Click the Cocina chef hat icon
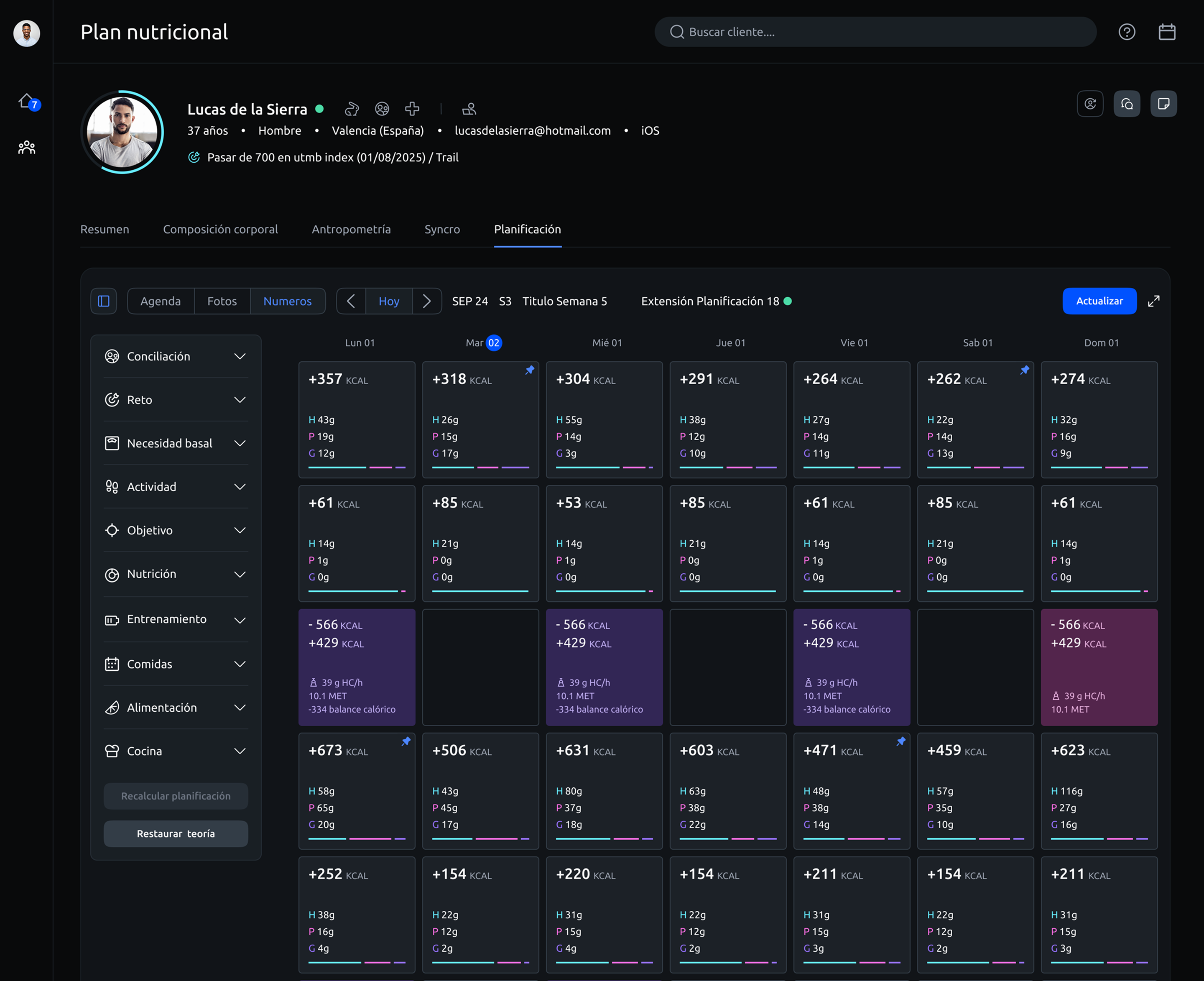 (x=112, y=751)
